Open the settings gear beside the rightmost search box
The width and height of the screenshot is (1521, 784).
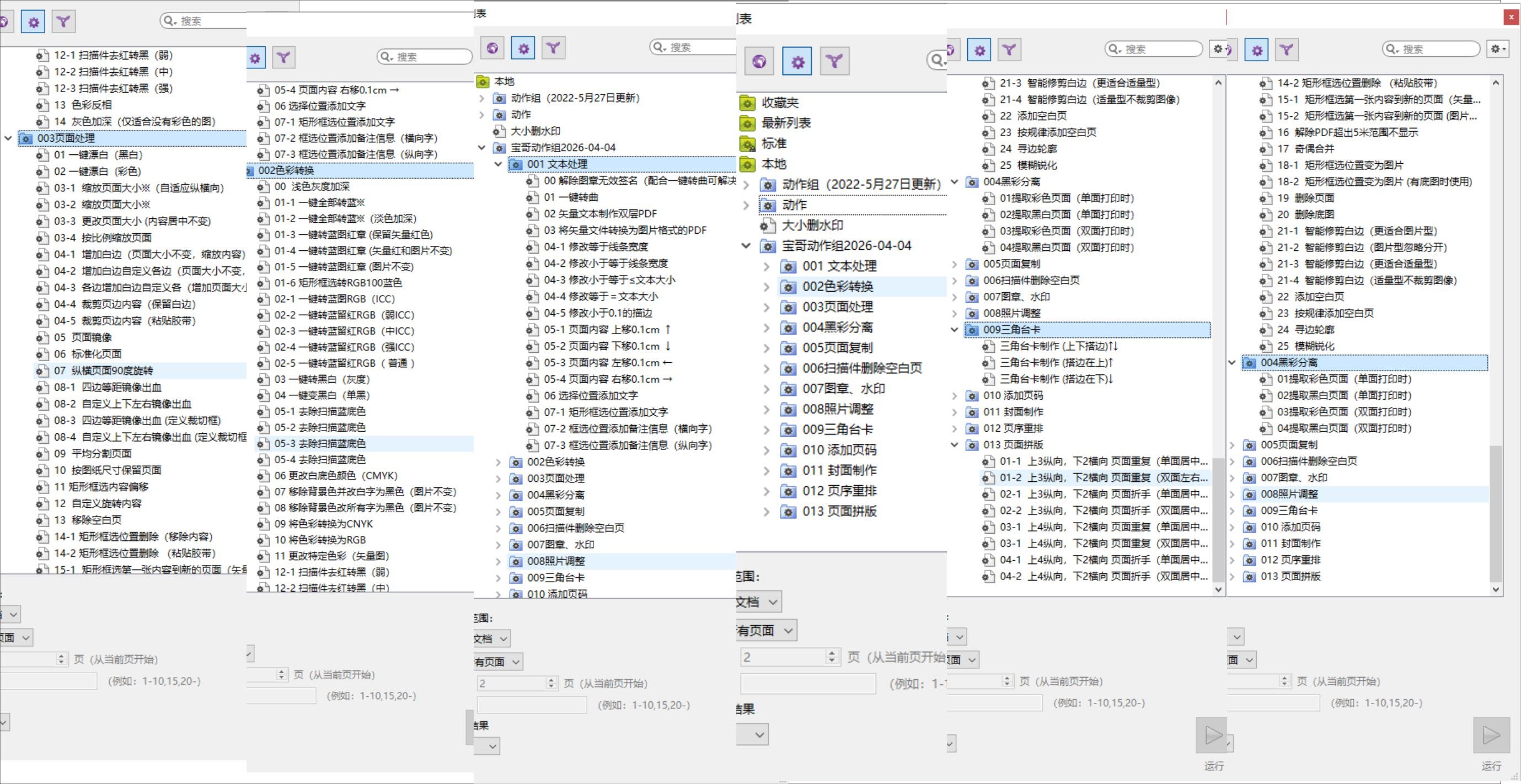pyautogui.click(x=1497, y=49)
